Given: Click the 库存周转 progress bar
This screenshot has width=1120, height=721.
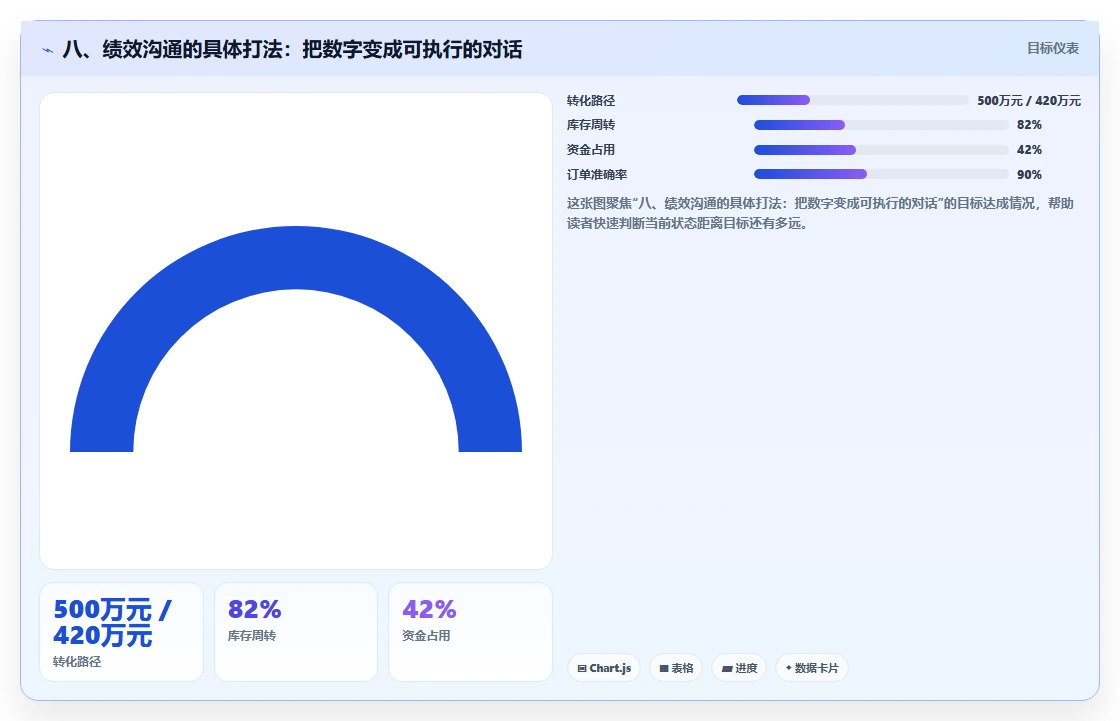Looking at the screenshot, I should click(881, 125).
